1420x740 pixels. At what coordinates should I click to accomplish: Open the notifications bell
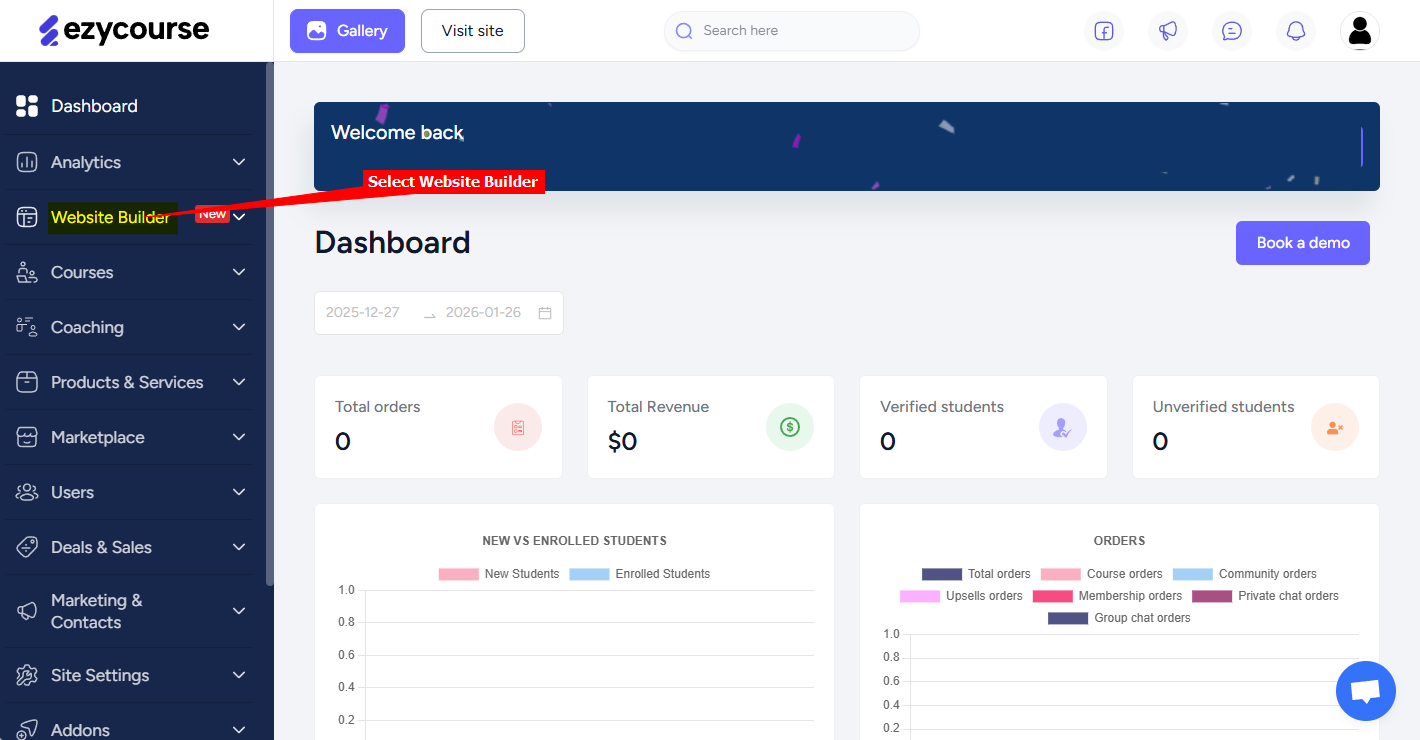(1295, 31)
